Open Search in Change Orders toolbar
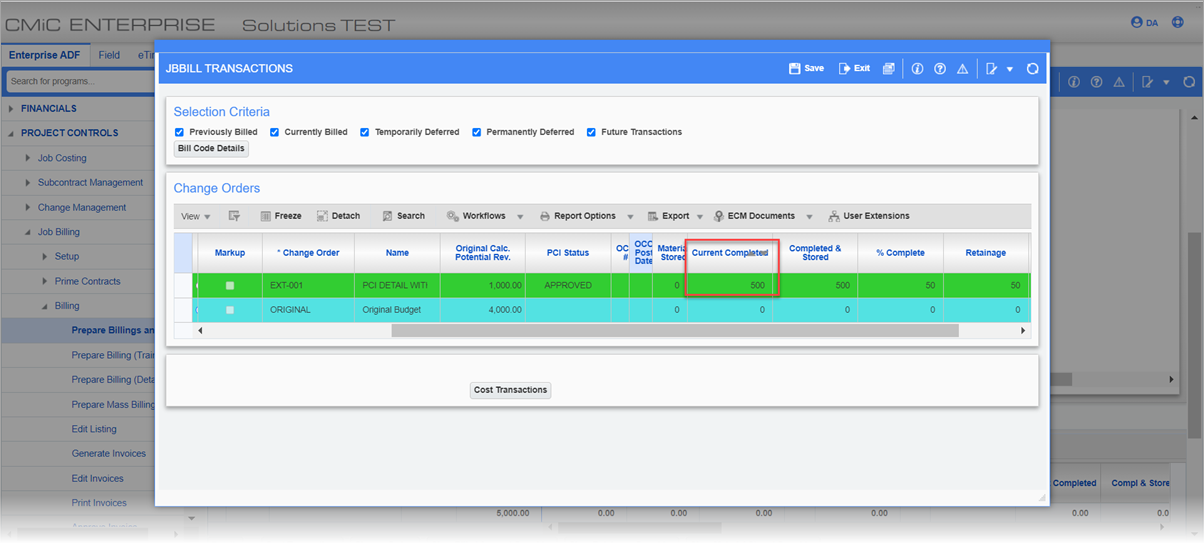 (x=403, y=216)
